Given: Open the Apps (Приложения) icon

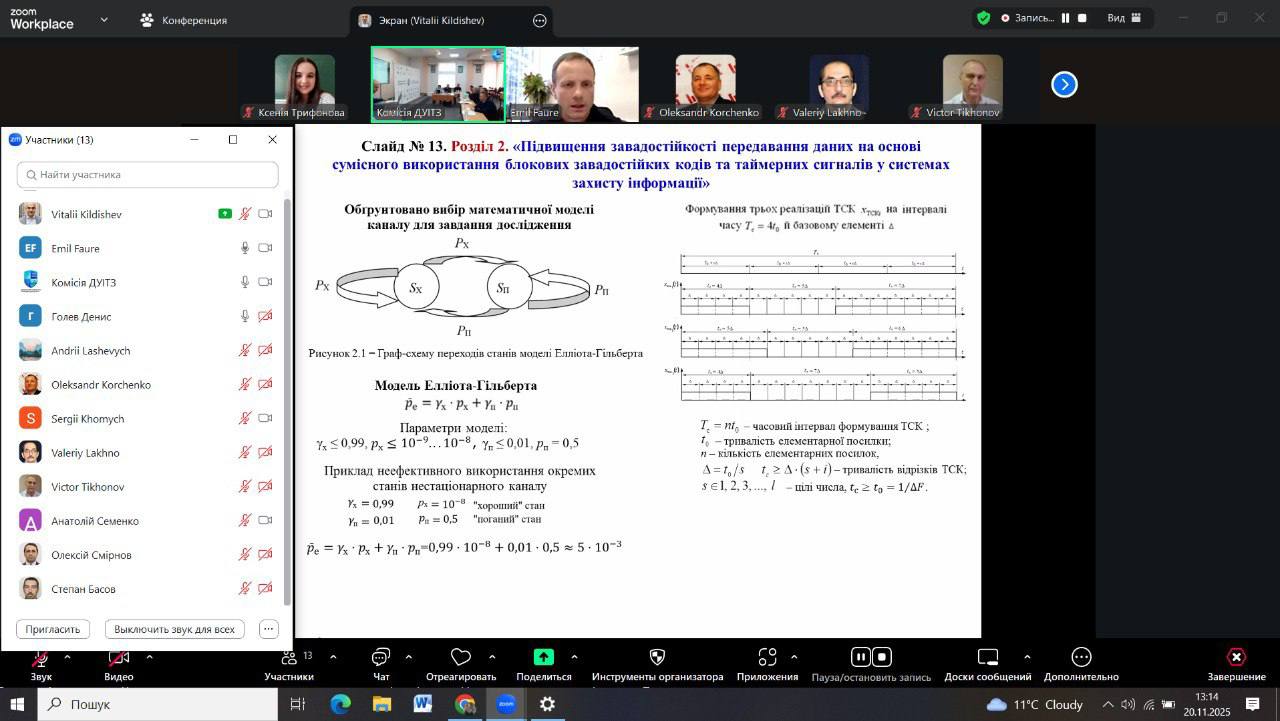Looking at the screenshot, I should pos(767,657).
